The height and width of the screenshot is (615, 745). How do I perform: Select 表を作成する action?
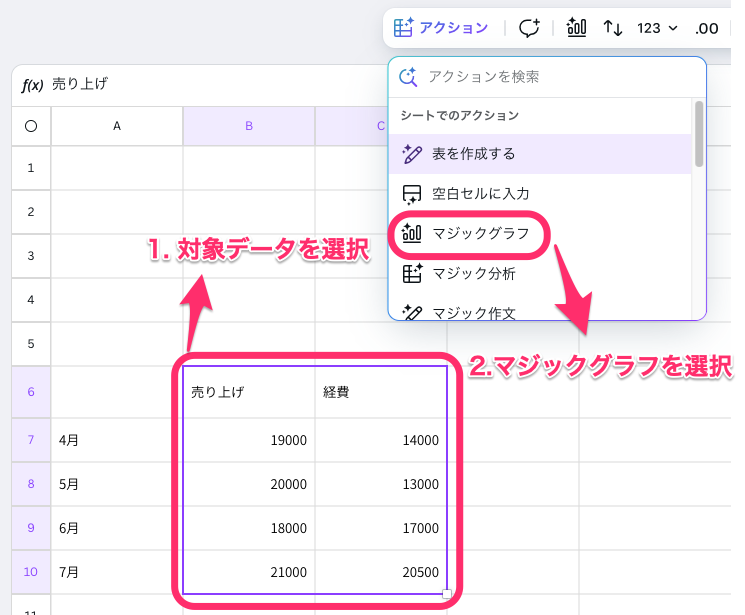[540, 154]
